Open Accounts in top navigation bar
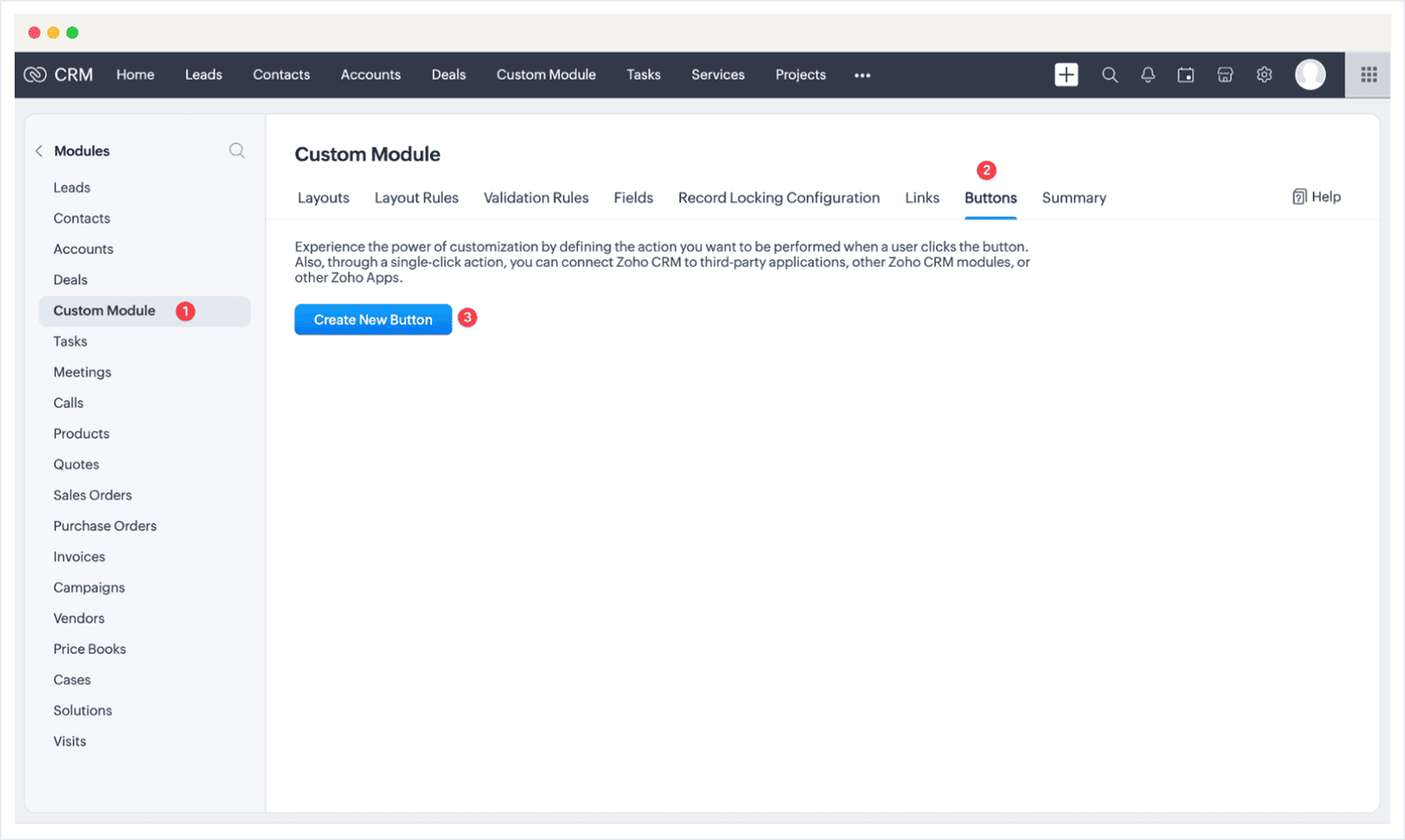Image resolution: width=1405 pixels, height=840 pixels. click(x=371, y=75)
